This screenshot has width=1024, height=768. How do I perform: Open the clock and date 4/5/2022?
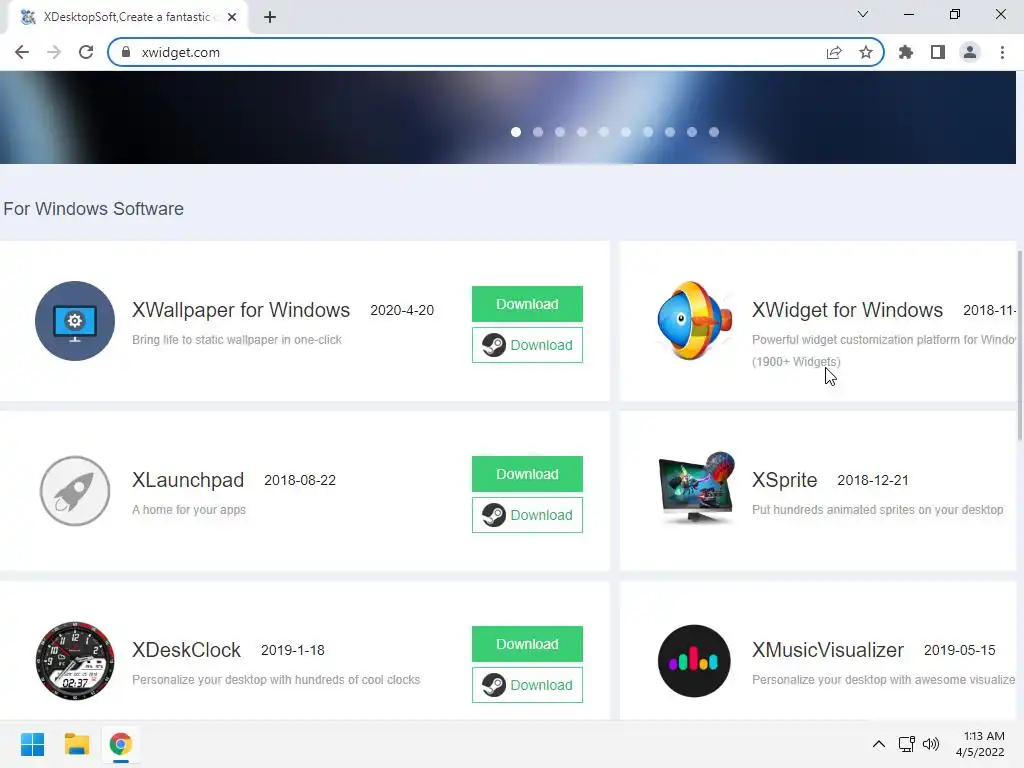pyautogui.click(x=982, y=744)
